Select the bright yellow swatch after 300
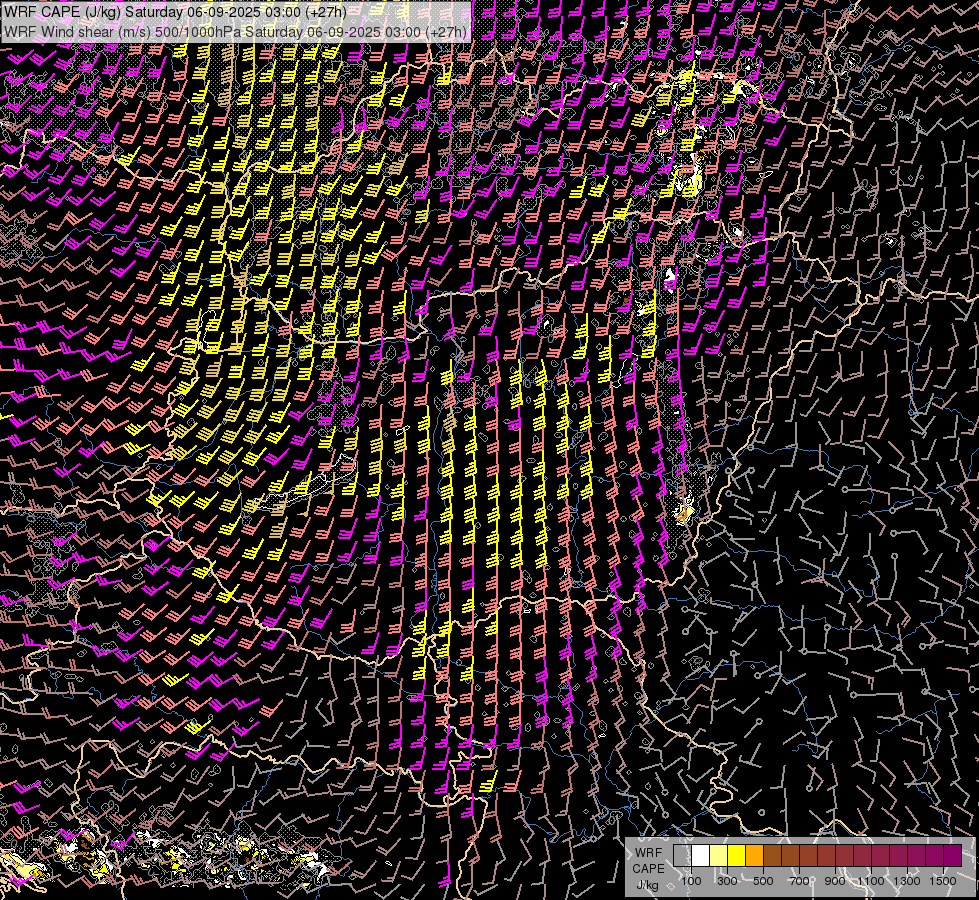979x900 pixels. 737,856
